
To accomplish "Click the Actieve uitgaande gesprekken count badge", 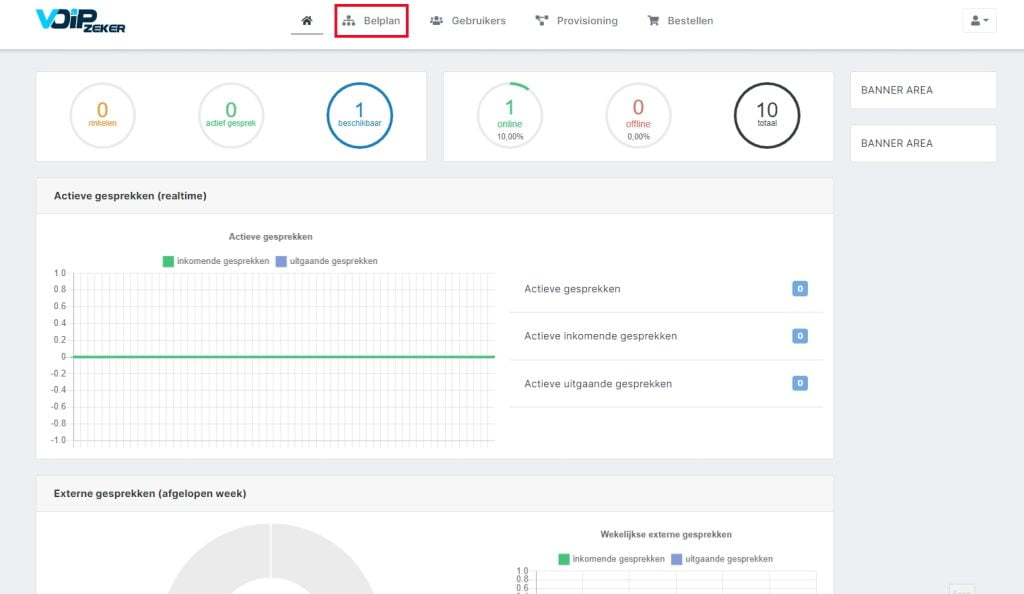I will point(799,383).
